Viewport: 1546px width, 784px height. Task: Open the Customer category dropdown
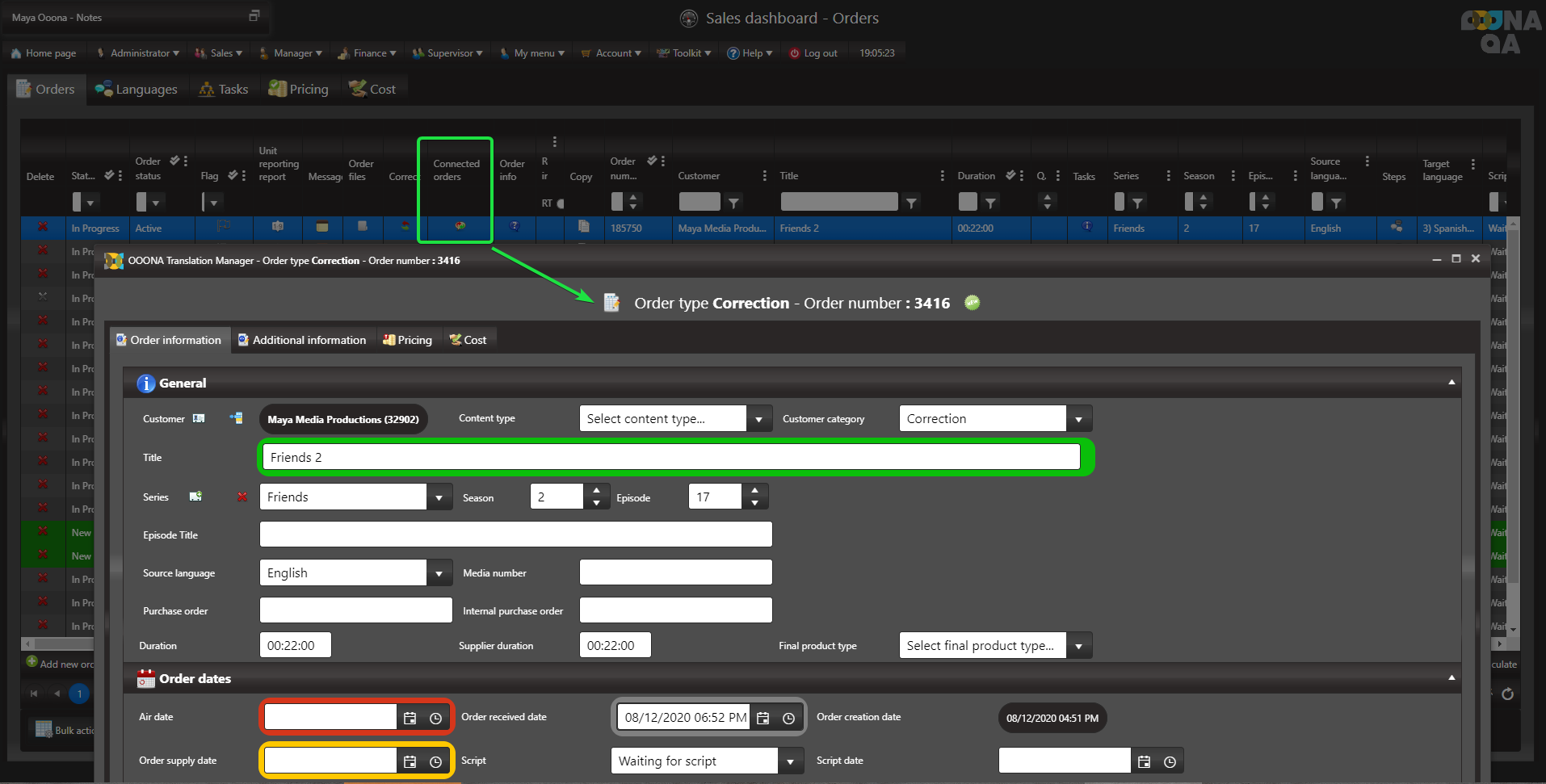coord(1078,419)
